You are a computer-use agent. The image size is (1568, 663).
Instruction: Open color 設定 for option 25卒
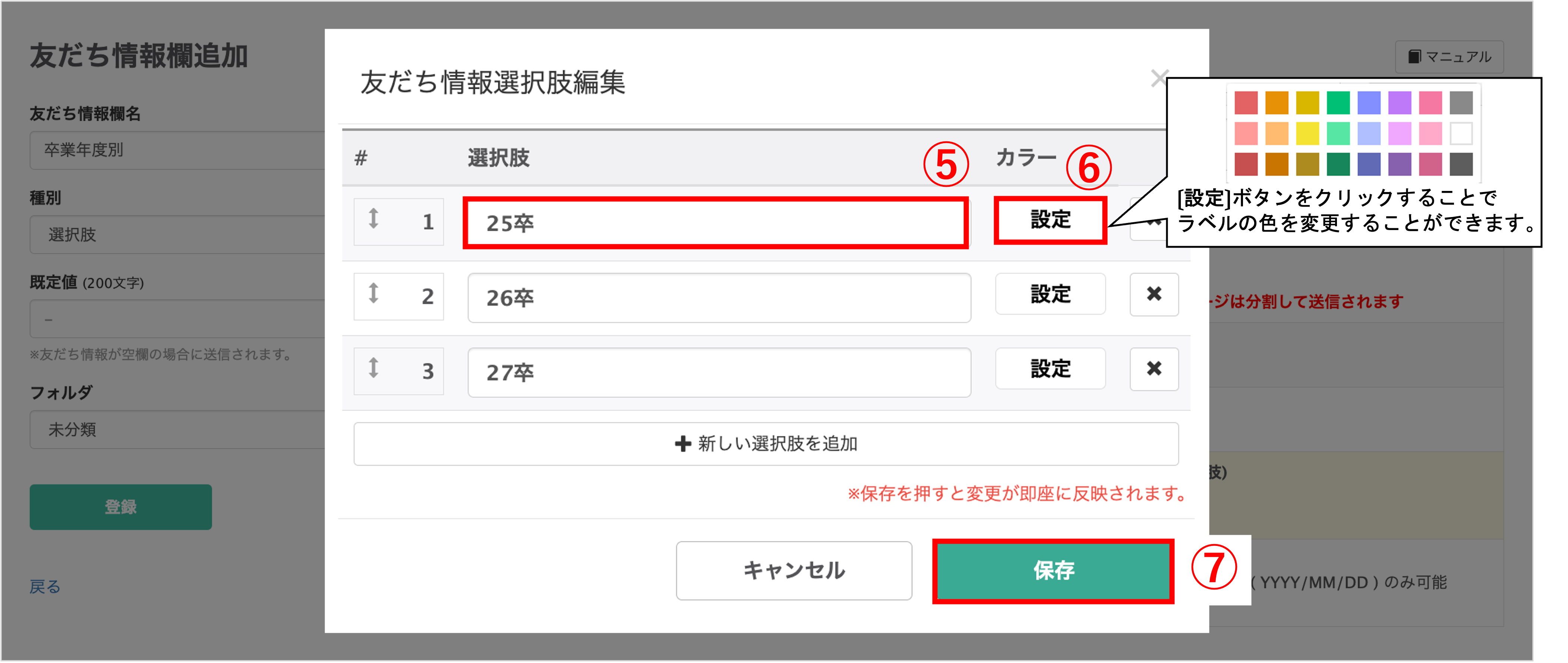[x=1050, y=220]
